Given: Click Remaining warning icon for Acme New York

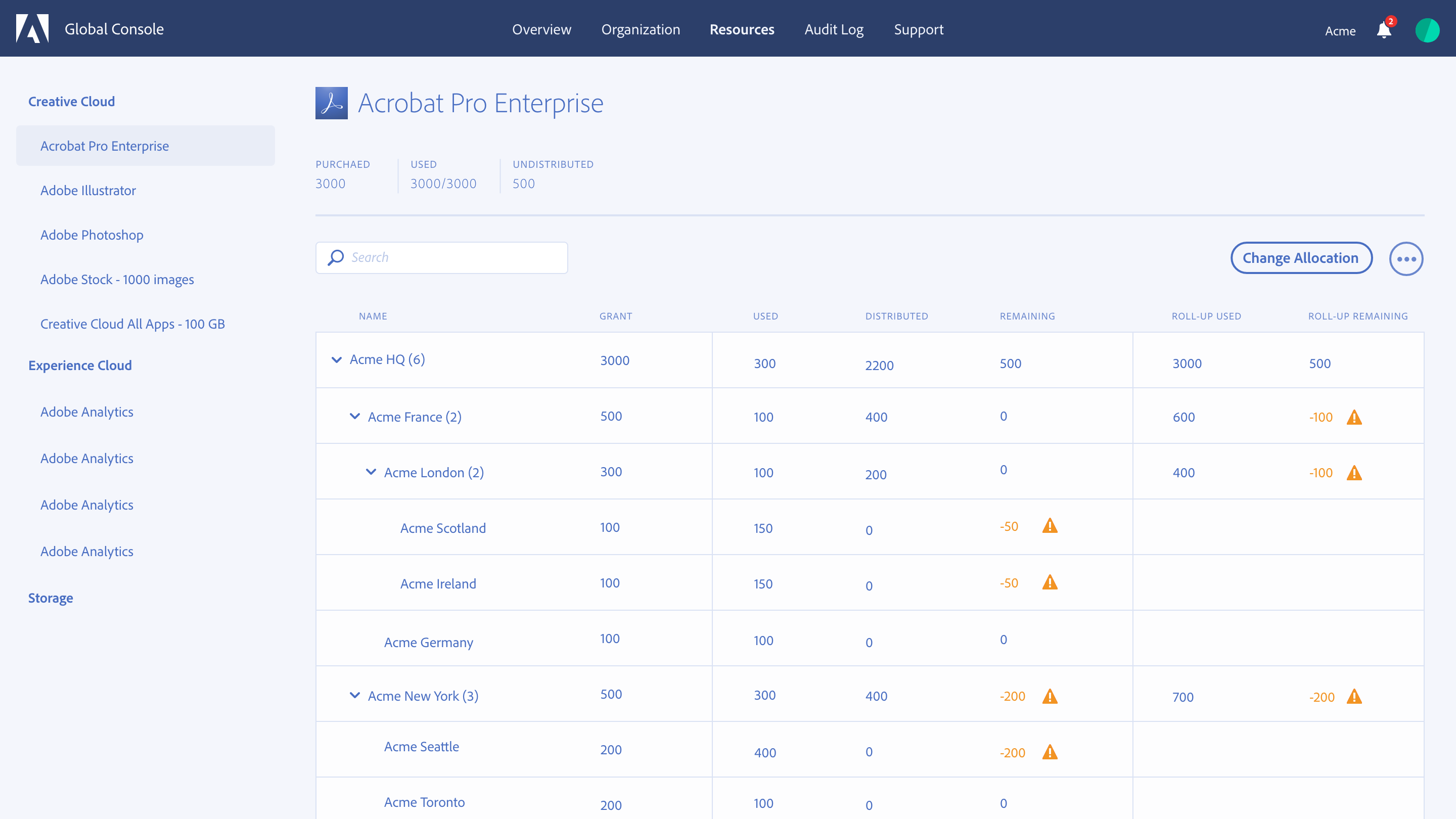Looking at the screenshot, I should [1050, 696].
